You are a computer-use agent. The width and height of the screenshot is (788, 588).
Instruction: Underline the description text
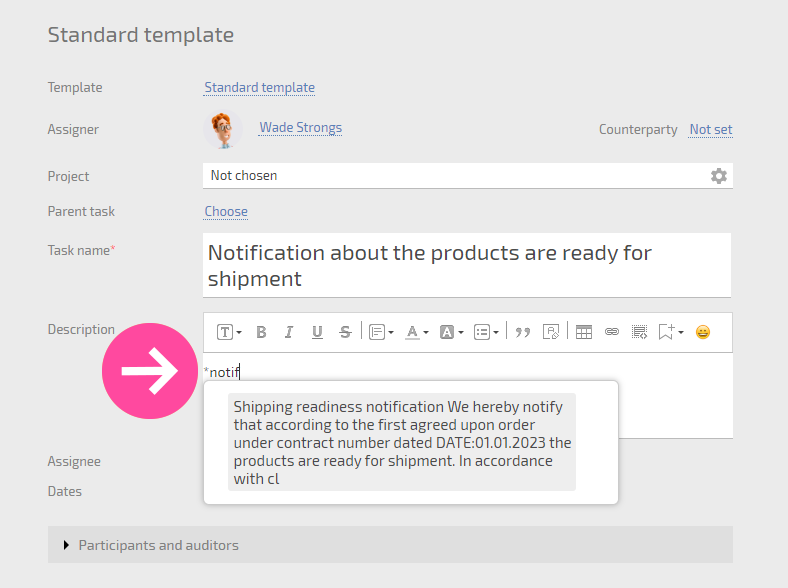317,332
